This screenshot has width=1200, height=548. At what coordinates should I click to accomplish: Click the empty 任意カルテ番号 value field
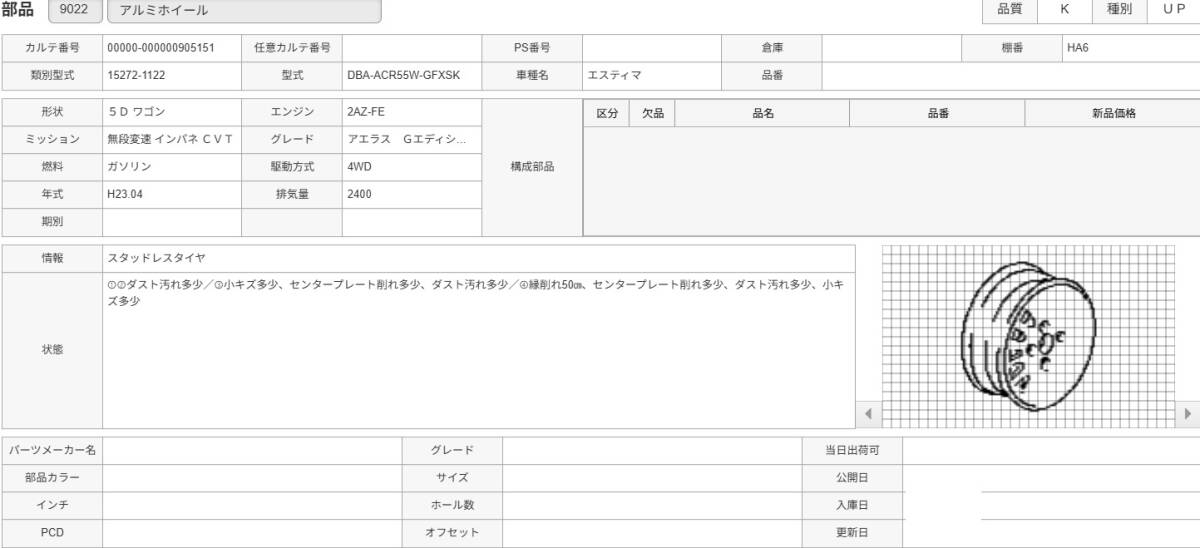pos(412,48)
